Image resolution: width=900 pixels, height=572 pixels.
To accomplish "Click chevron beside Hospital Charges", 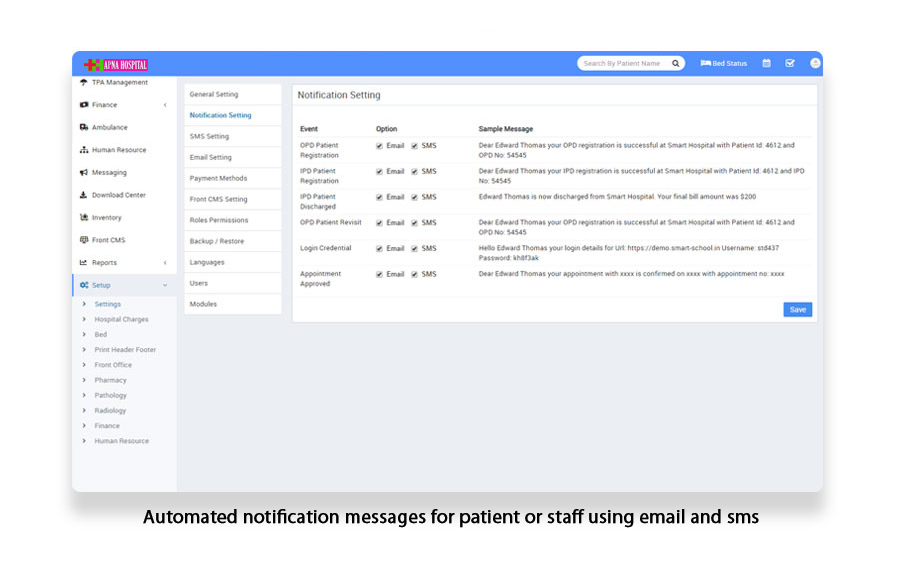I will pyautogui.click(x=84, y=319).
